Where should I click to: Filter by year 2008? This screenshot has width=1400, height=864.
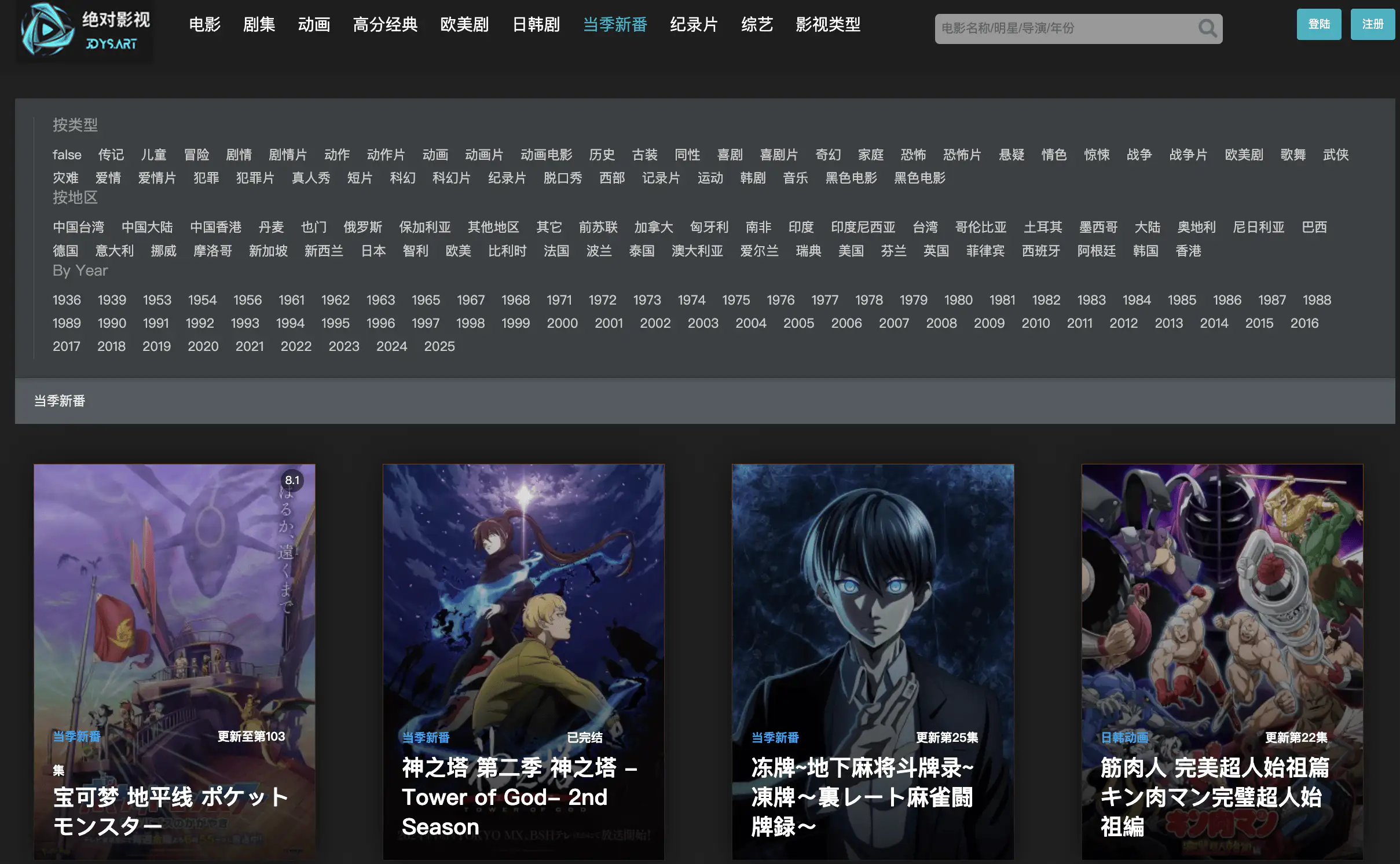point(941,323)
